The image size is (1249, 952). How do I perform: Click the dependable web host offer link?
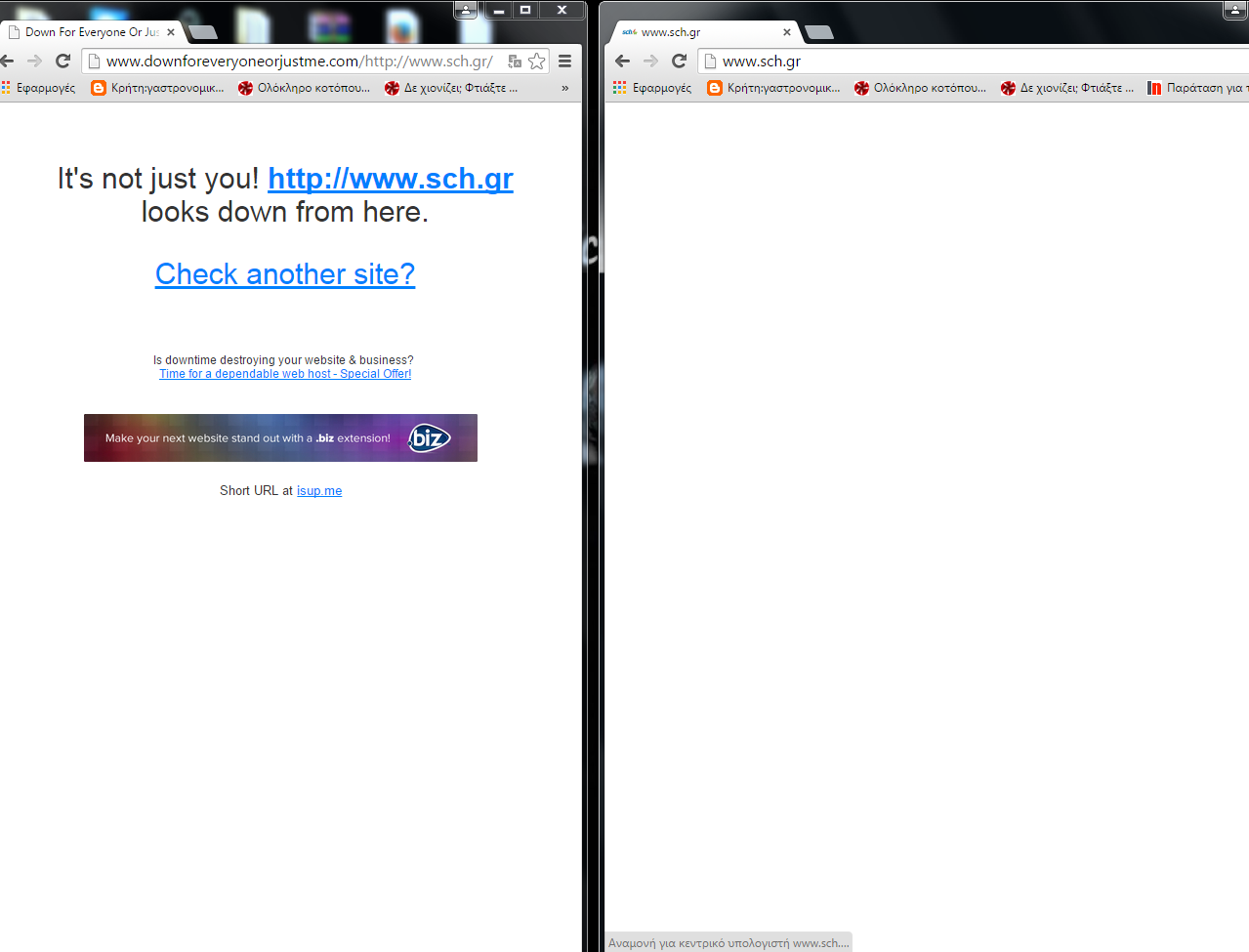click(285, 374)
